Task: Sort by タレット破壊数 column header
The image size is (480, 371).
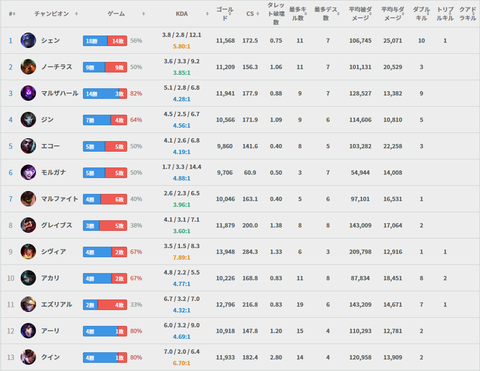Action: point(276,14)
